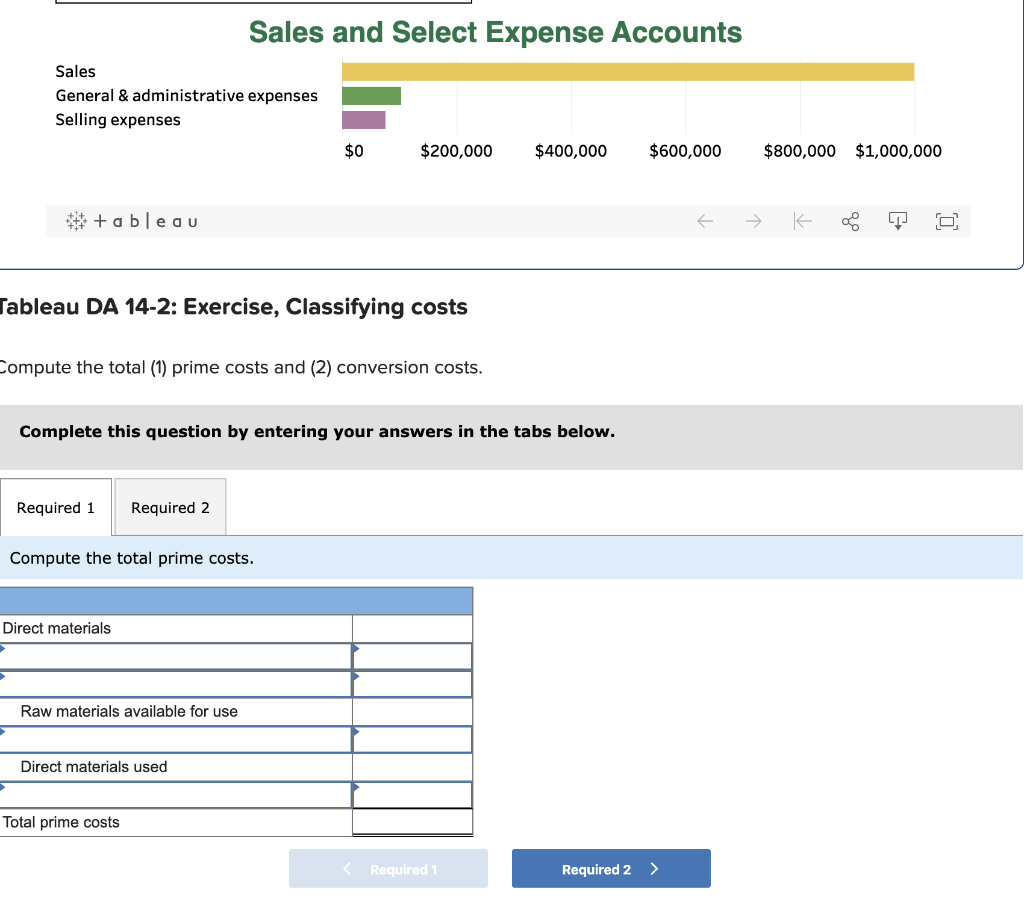The image size is (1024, 919).
Task: Click the Tableau logo
Action: coord(131,221)
